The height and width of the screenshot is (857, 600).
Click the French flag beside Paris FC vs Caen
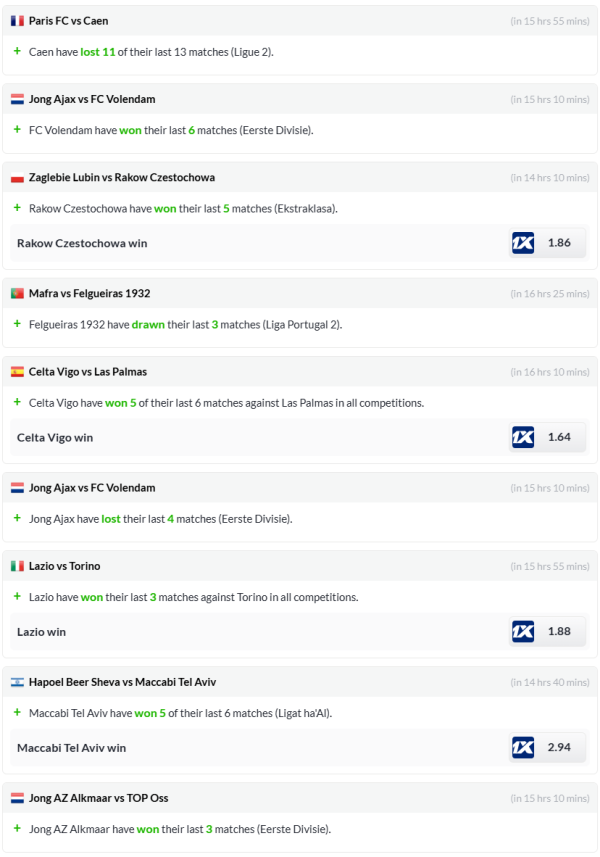point(17,21)
